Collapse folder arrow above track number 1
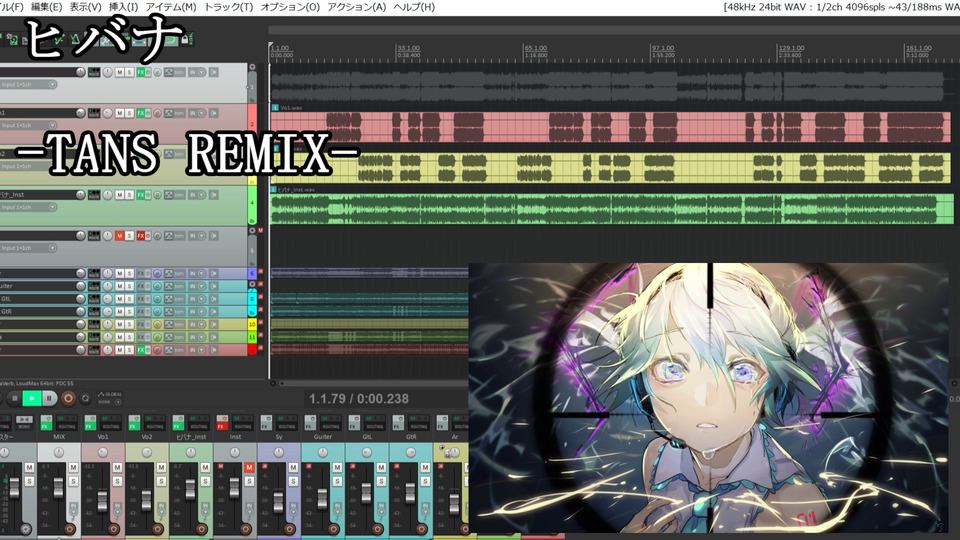960x540 pixels. [x=252, y=67]
